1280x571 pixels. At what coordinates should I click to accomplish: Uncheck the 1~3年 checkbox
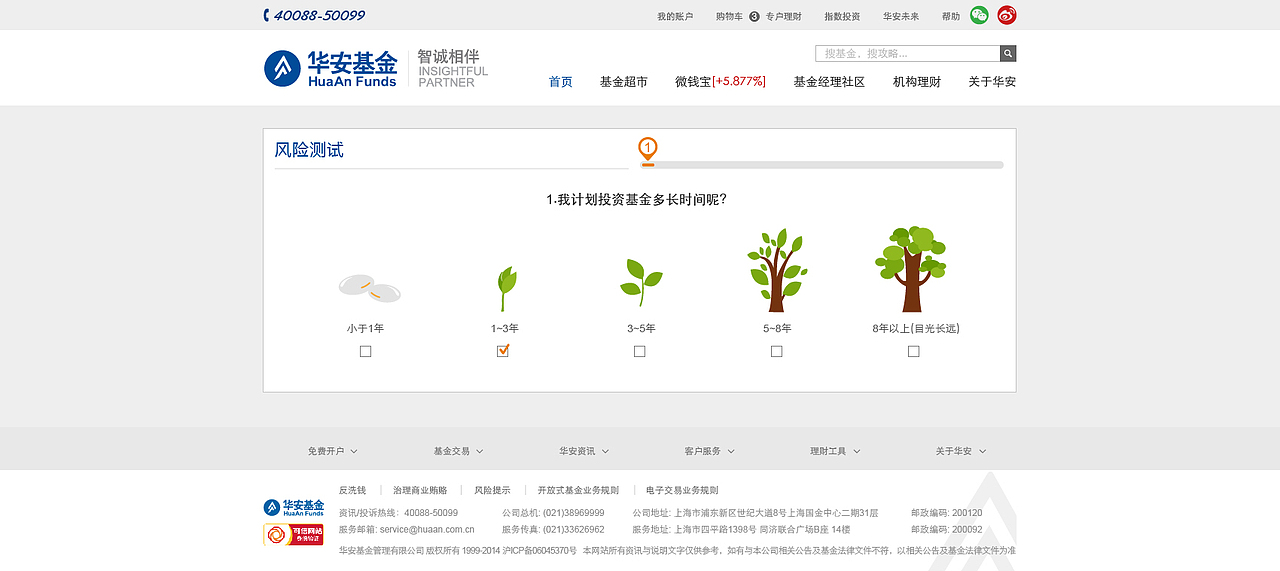(x=503, y=351)
